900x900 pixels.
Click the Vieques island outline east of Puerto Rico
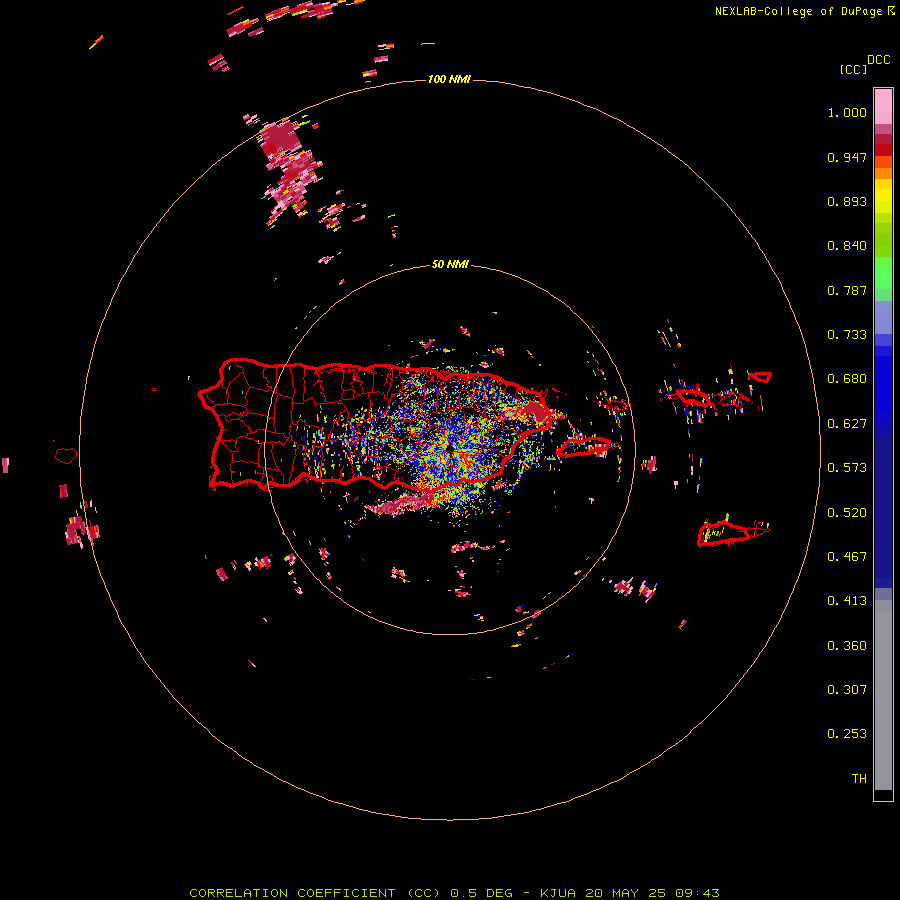tap(584, 447)
